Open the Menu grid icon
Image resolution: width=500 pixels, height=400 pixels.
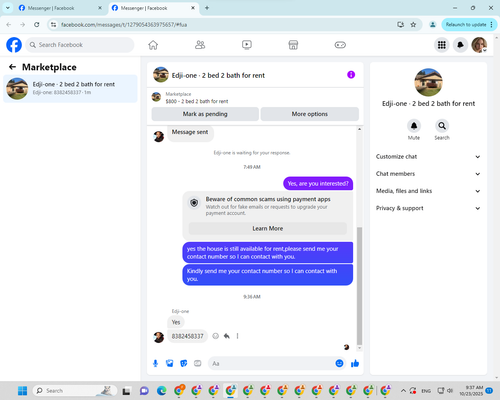pyautogui.click(x=442, y=45)
